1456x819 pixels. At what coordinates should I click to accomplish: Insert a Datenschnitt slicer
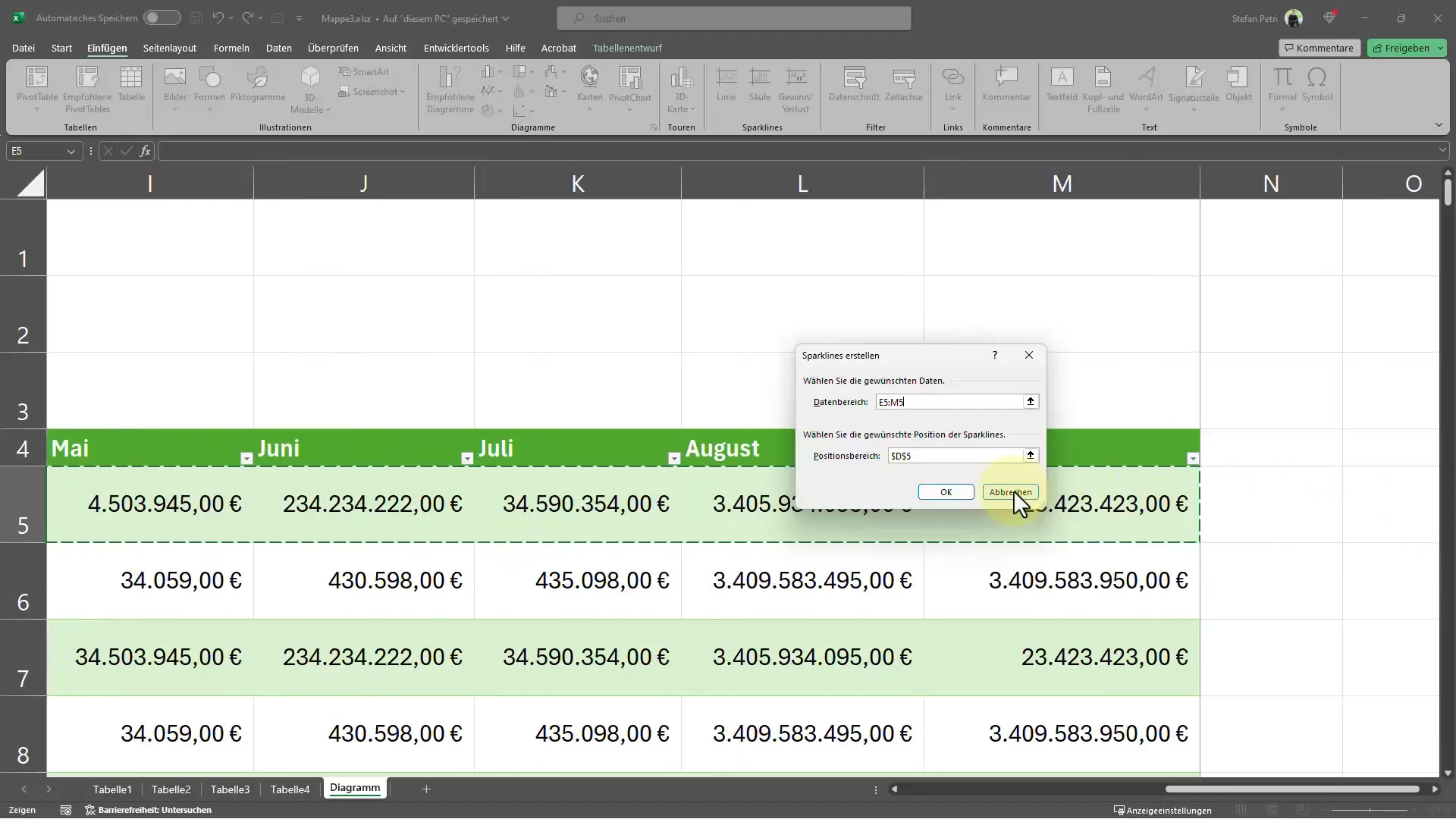click(854, 84)
